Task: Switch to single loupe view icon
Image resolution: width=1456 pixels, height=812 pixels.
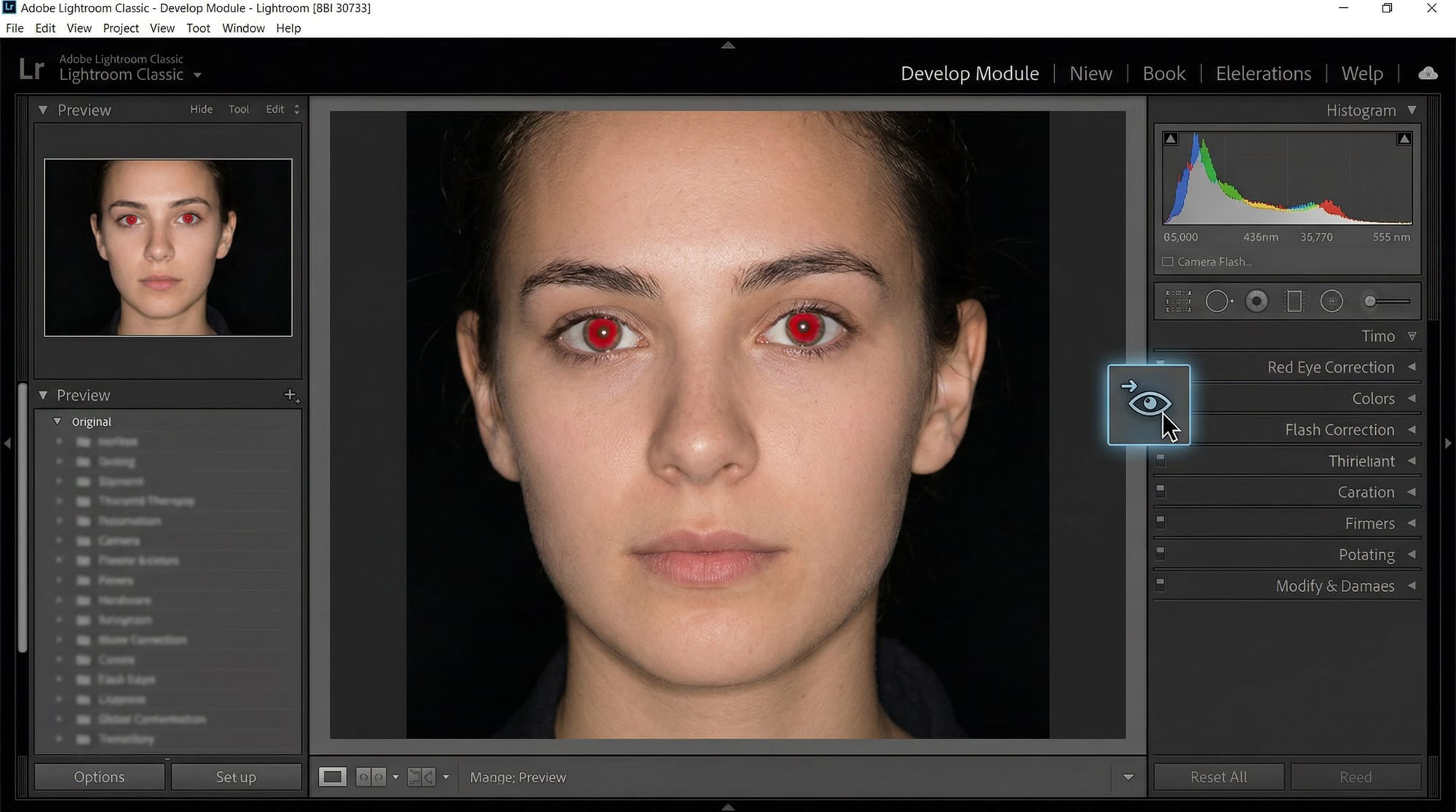Action: click(x=333, y=777)
